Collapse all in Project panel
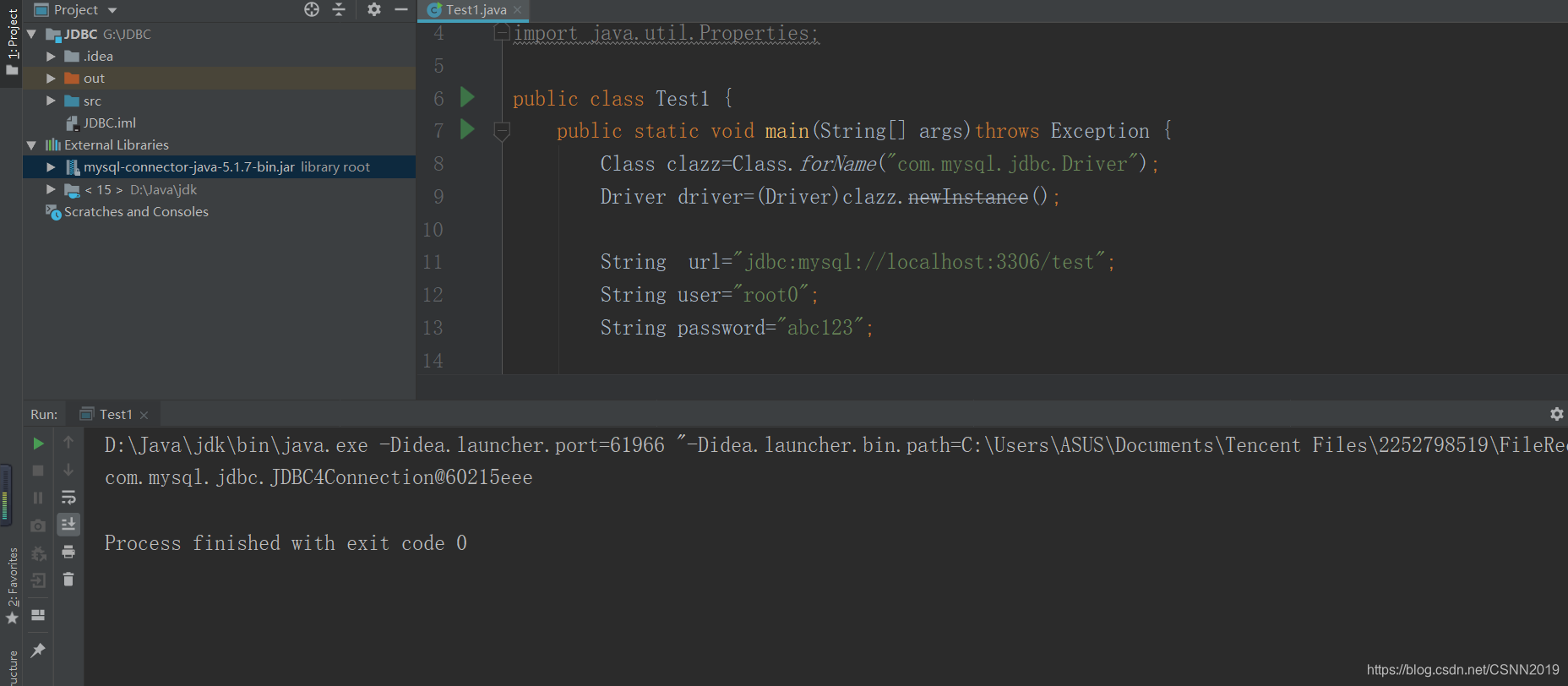The image size is (1568, 686). (x=339, y=9)
